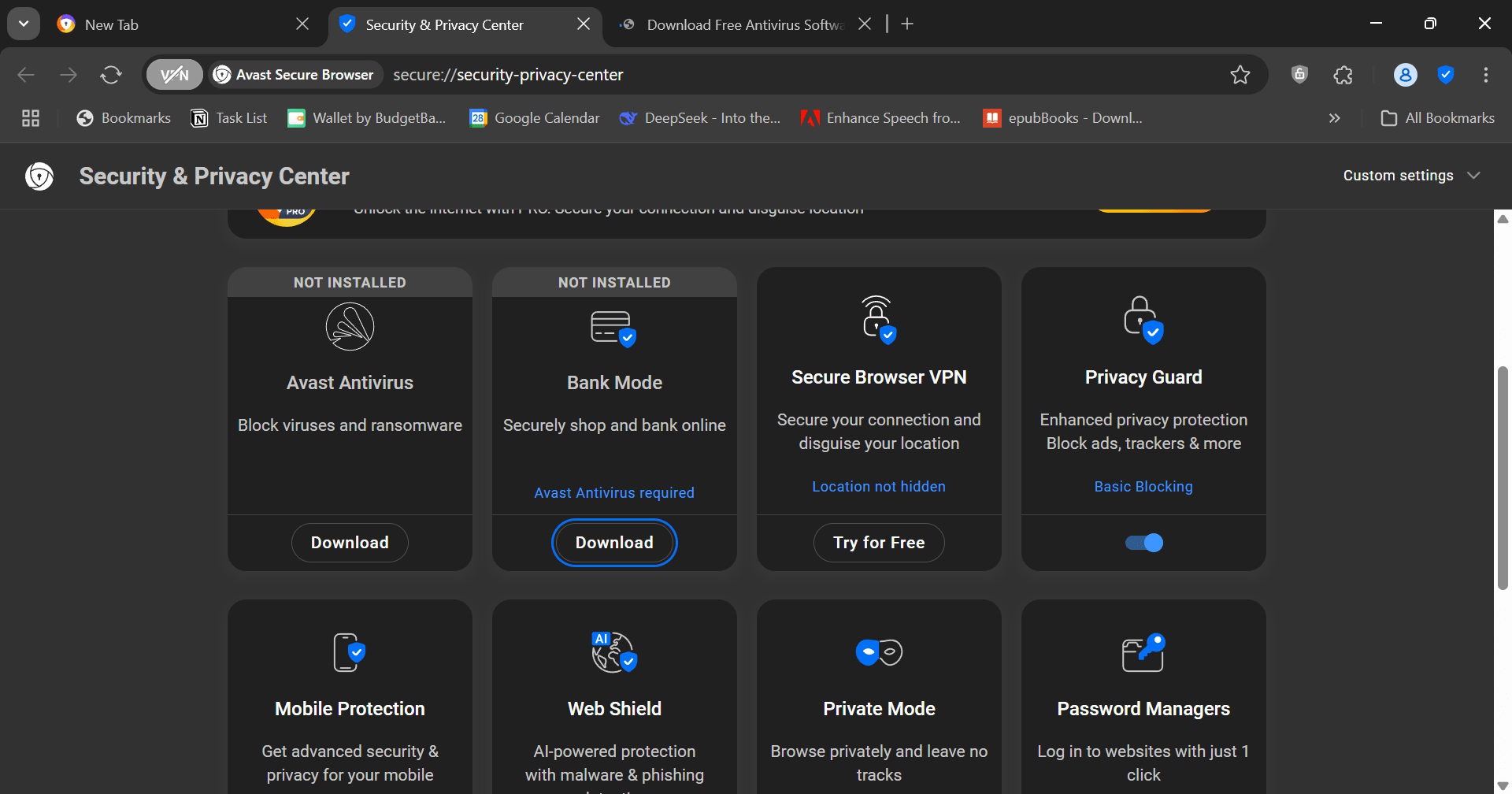
Task: Open the Google Calendar bookmark
Action: (535, 118)
